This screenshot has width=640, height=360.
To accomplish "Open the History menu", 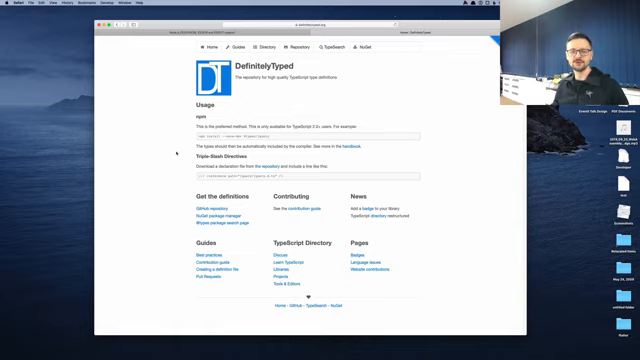I will [67, 2].
